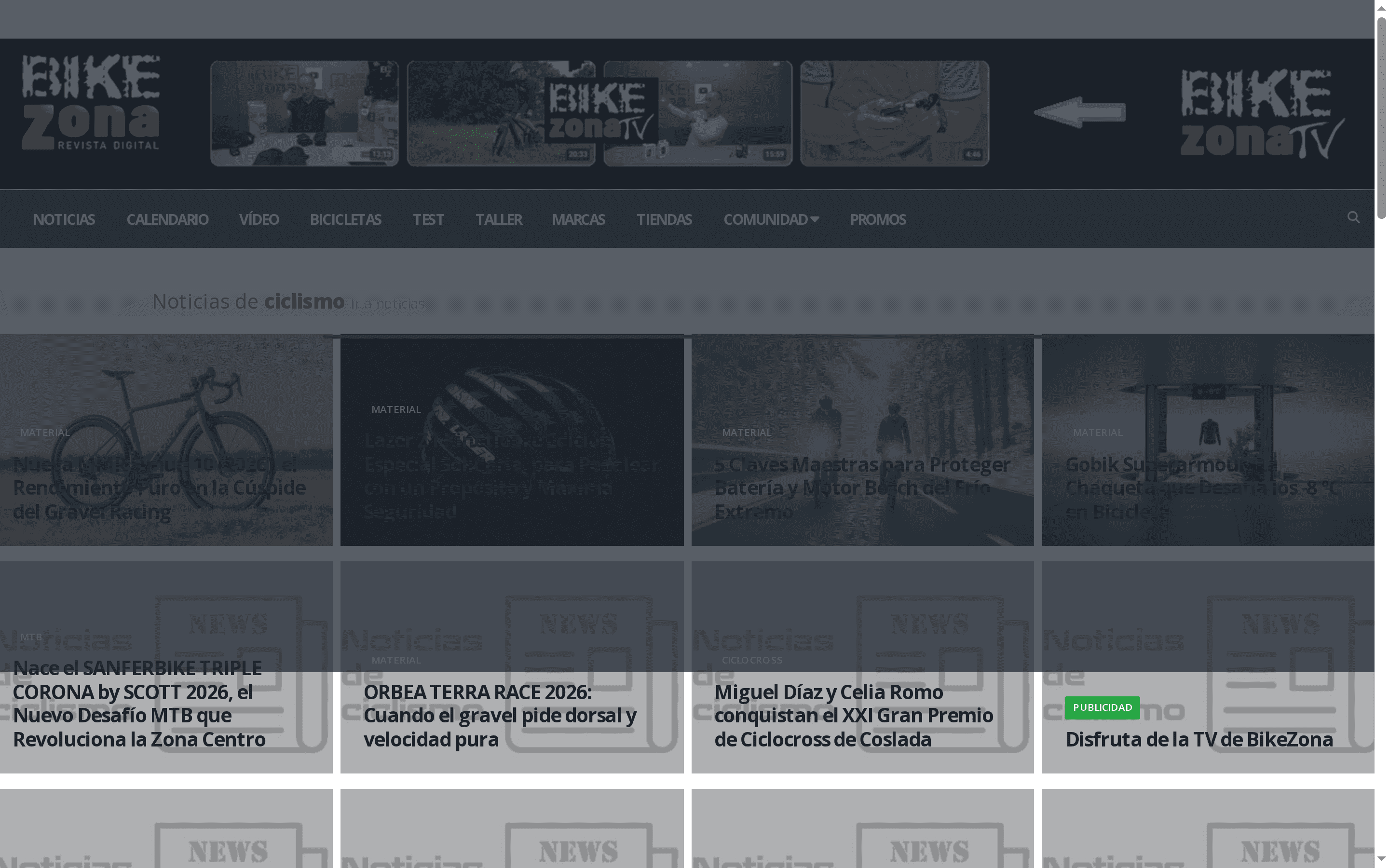Click the 'ir a noticias' link

(x=387, y=304)
